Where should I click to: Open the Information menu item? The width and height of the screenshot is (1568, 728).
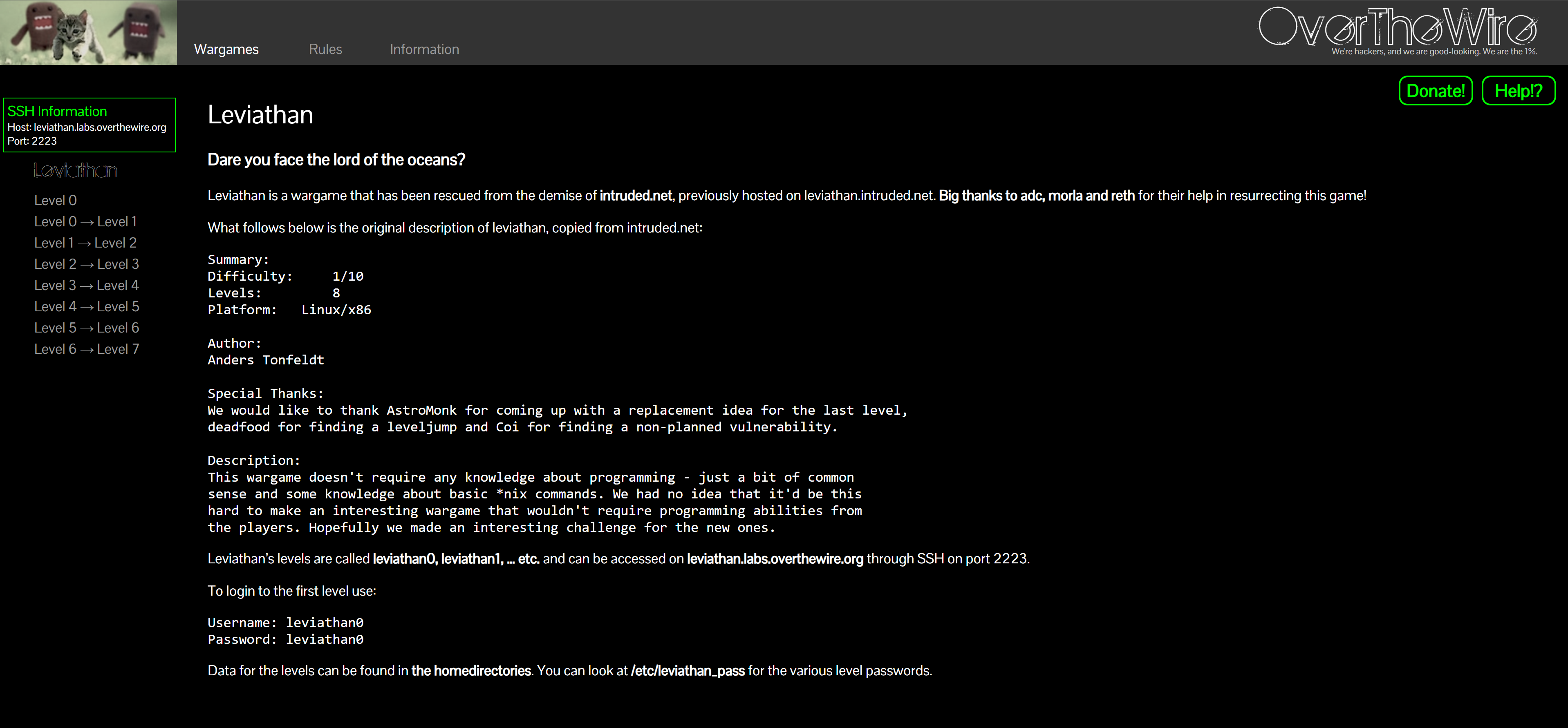pos(424,49)
